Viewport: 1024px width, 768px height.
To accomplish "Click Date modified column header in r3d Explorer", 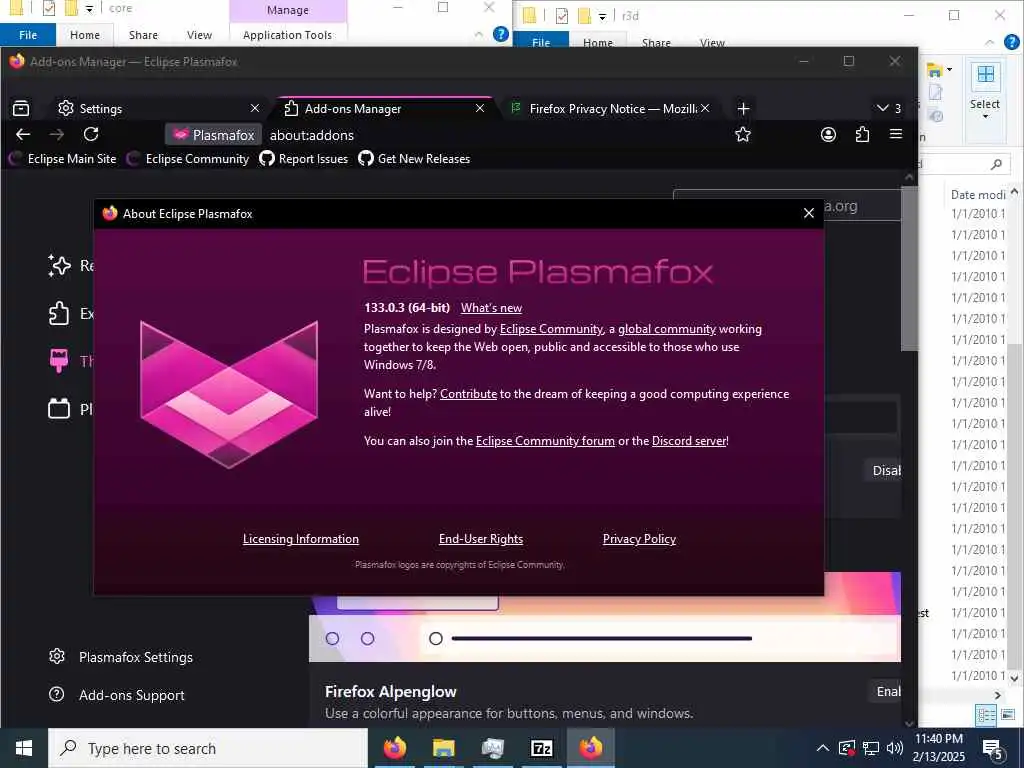I will (978, 194).
